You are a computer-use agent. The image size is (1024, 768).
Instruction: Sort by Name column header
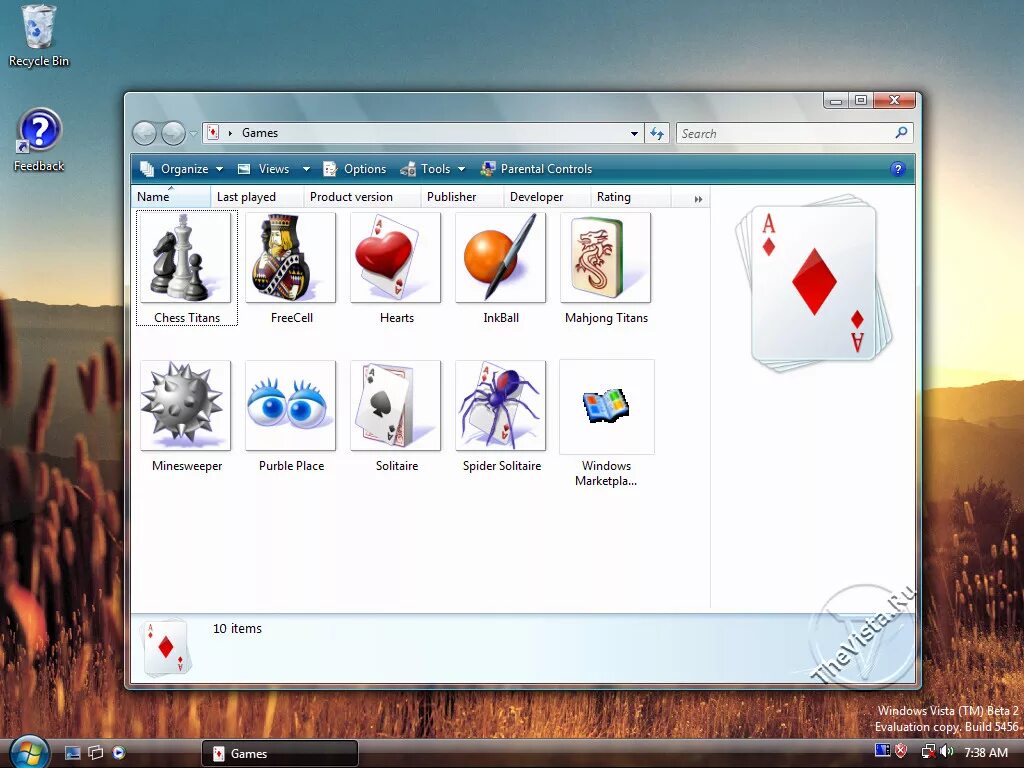pyautogui.click(x=170, y=197)
